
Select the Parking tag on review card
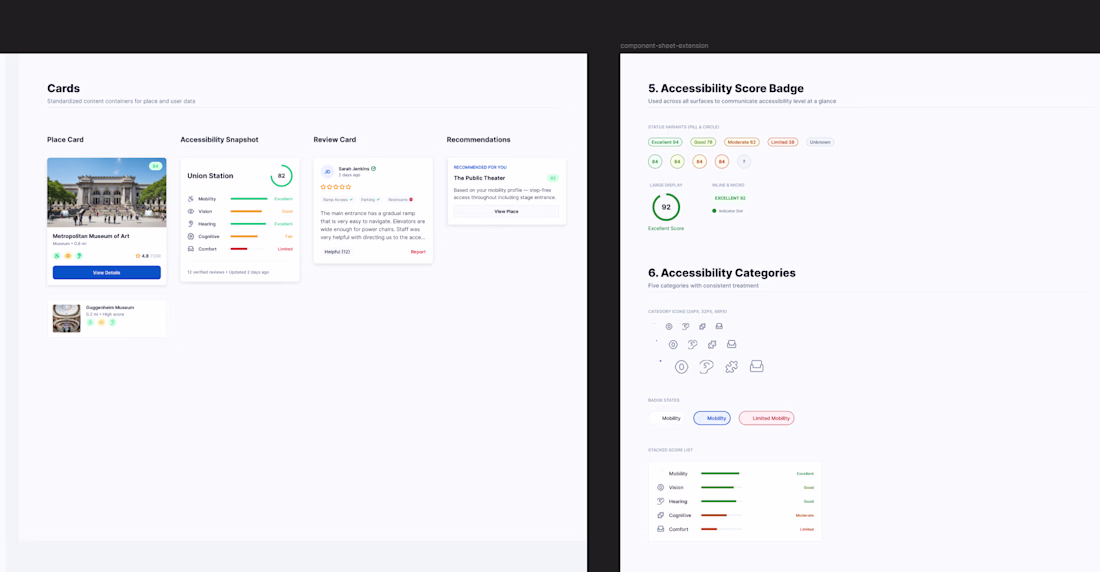[x=370, y=199]
